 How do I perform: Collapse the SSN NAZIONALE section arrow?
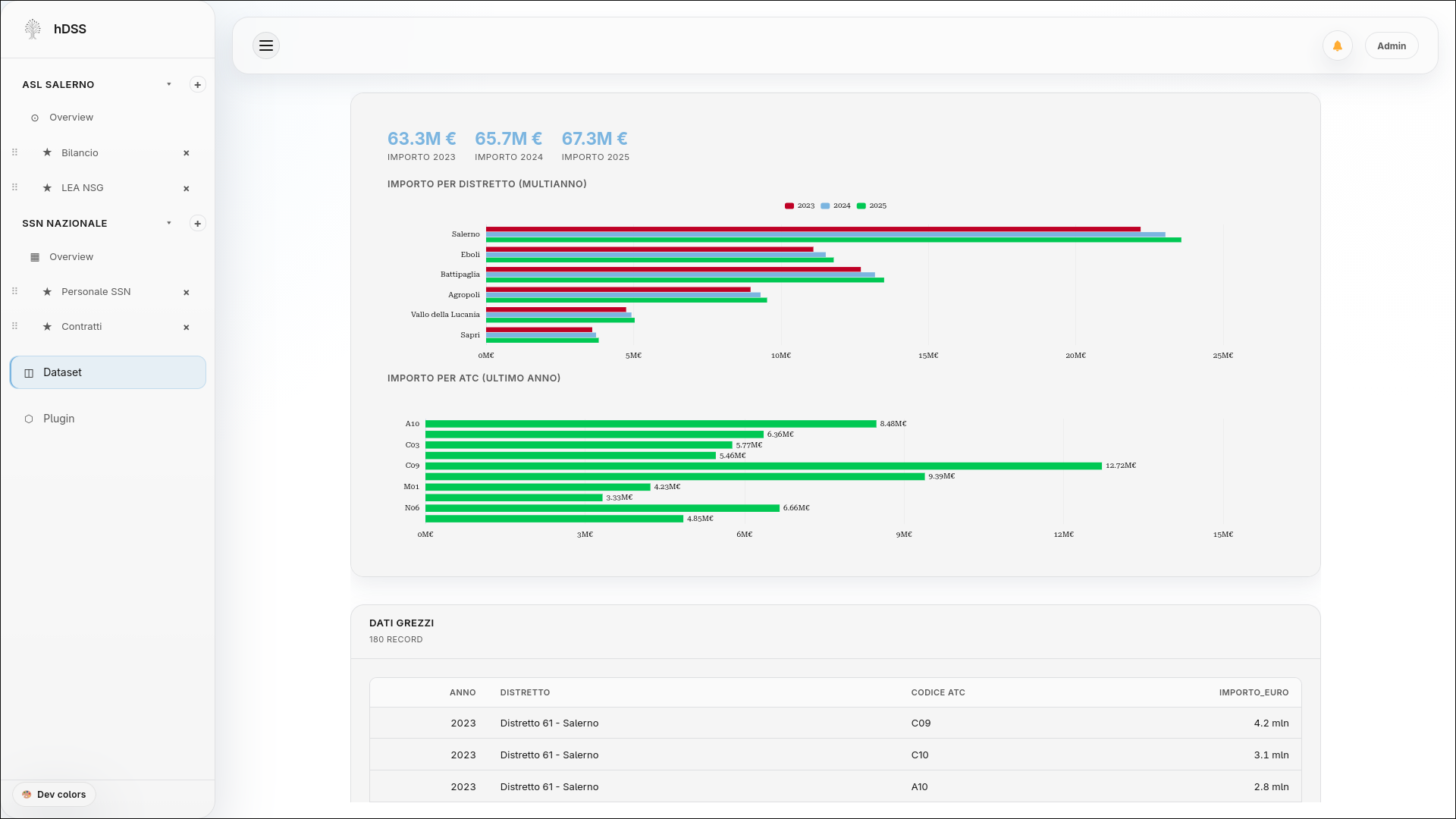(x=169, y=223)
